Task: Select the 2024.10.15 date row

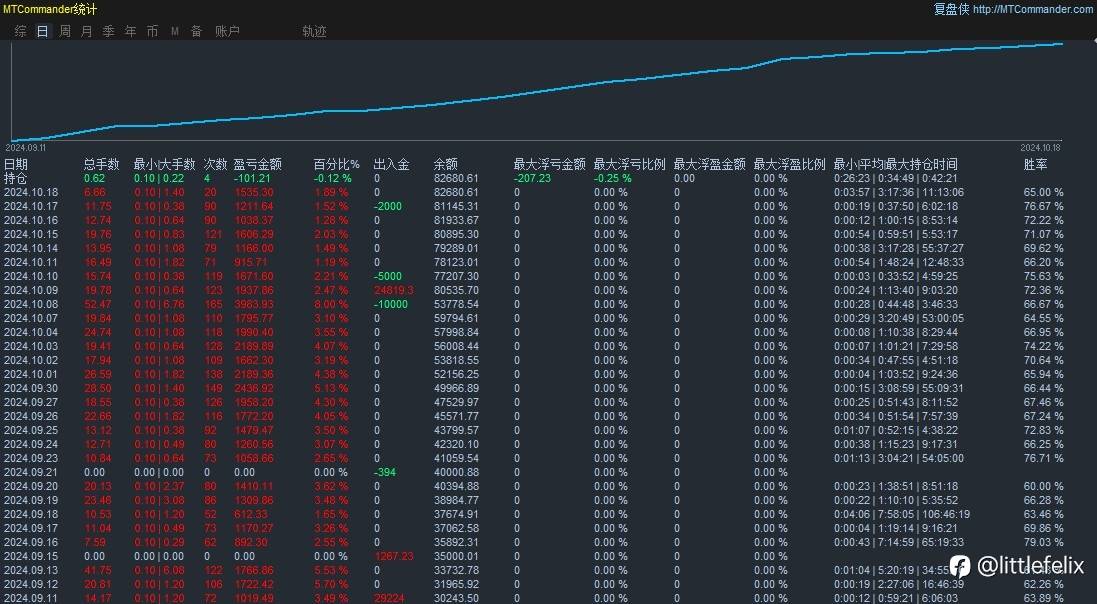Action: [31, 234]
